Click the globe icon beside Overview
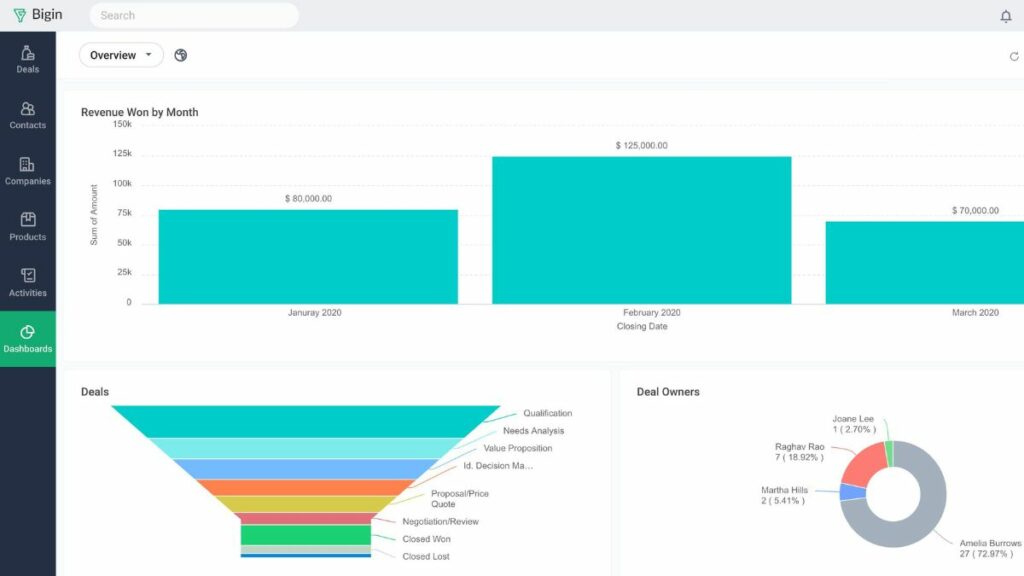Screen dimensions: 1024x576 (180, 55)
